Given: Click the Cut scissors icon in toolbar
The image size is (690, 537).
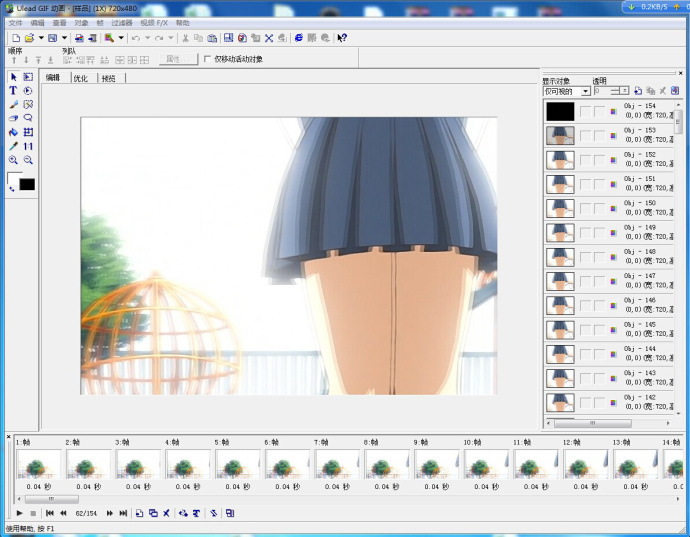Looking at the screenshot, I should point(185,38).
